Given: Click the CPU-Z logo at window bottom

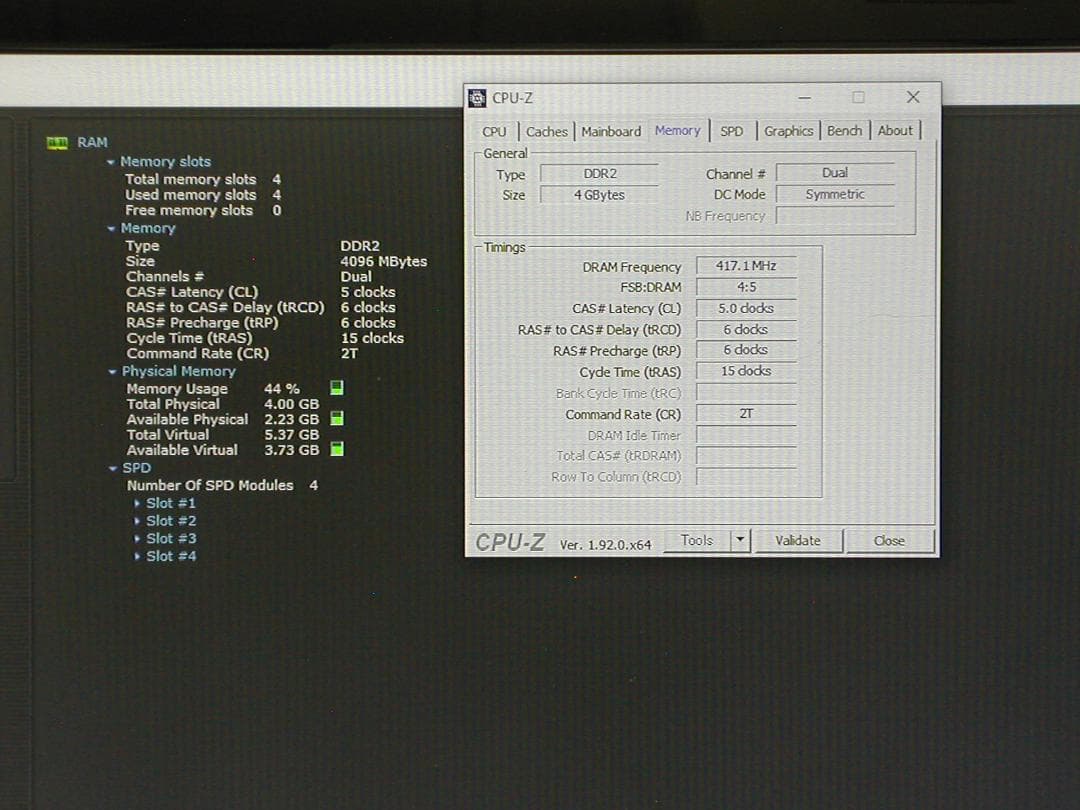Looking at the screenshot, I should (x=509, y=541).
